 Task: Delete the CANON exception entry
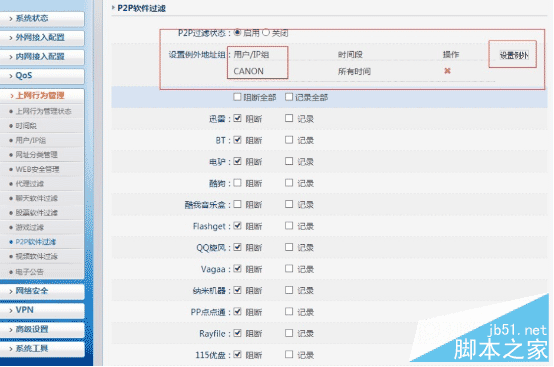[447, 71]
